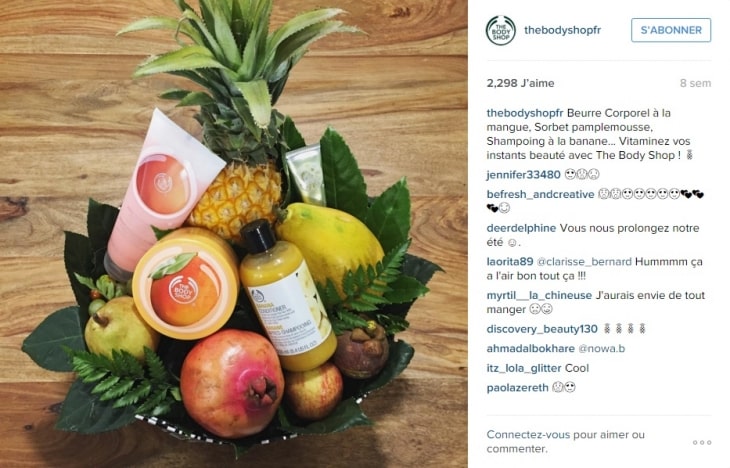
Task: Open befresh_andcreative's profile
Action: 540,194
